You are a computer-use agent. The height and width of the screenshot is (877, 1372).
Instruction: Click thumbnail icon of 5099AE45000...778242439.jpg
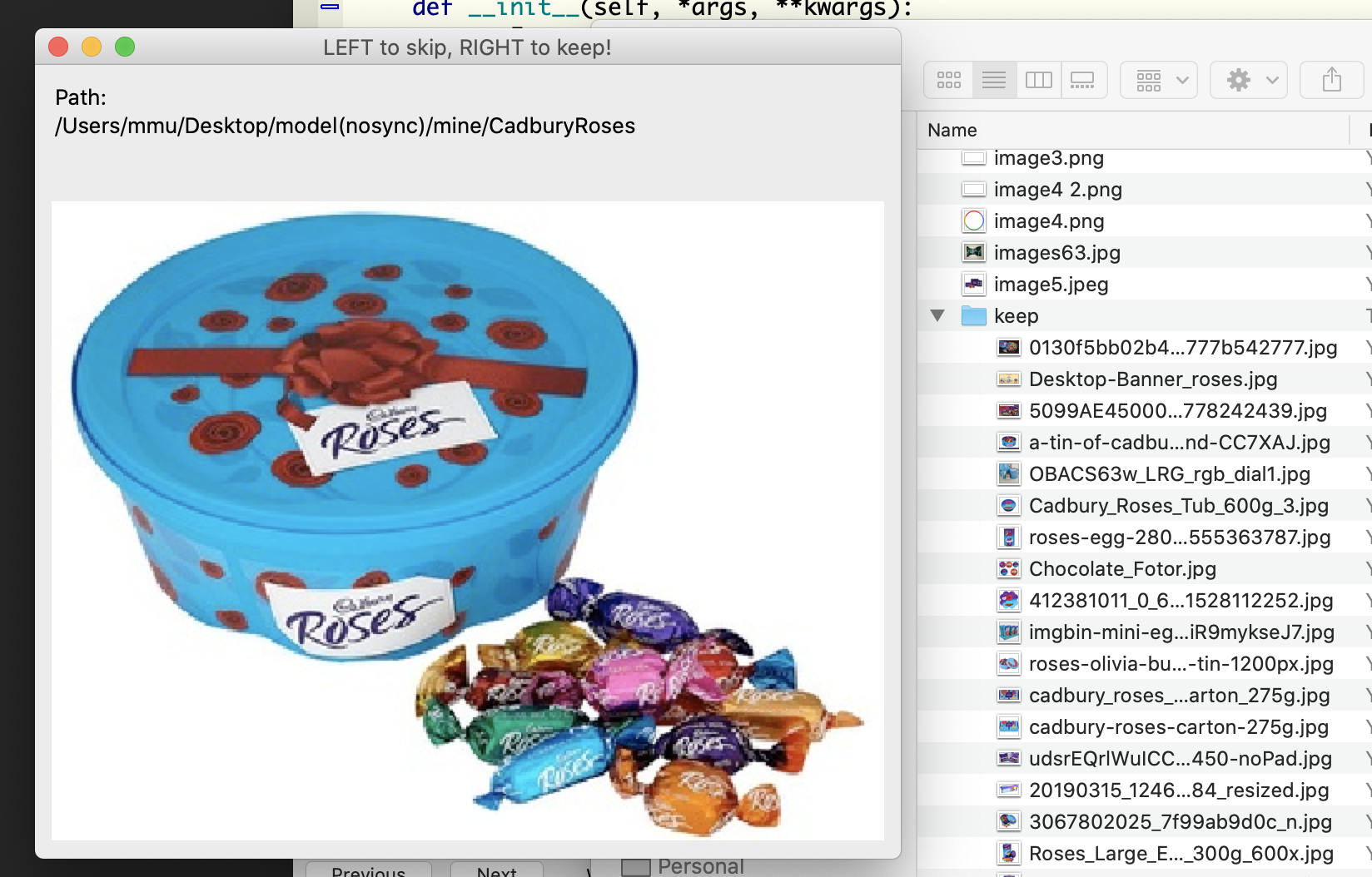(1009, 411)
